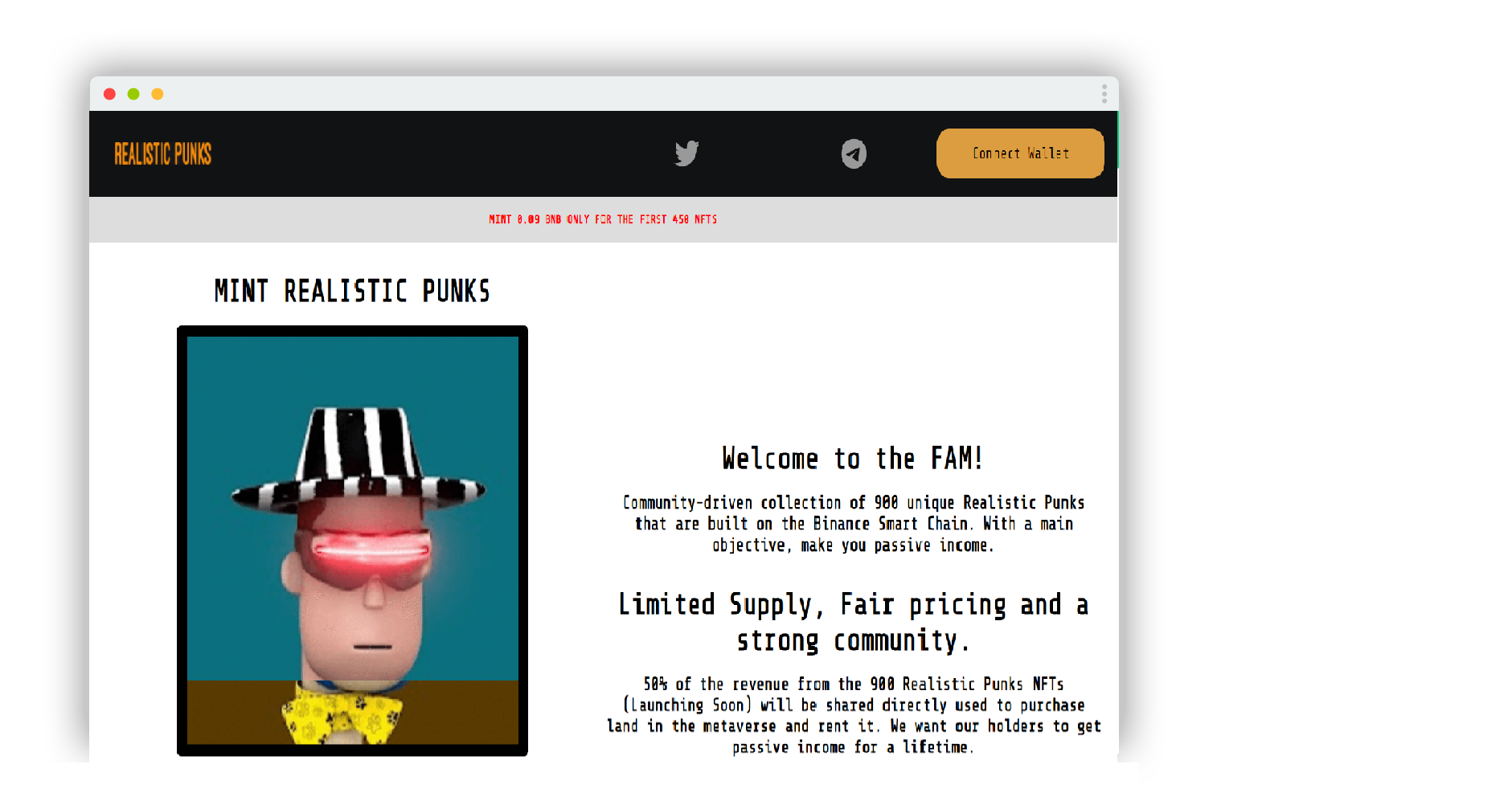This screenshot has width=1512, height=801.
Task: Click the black navigation header bar
Action: 603,153
